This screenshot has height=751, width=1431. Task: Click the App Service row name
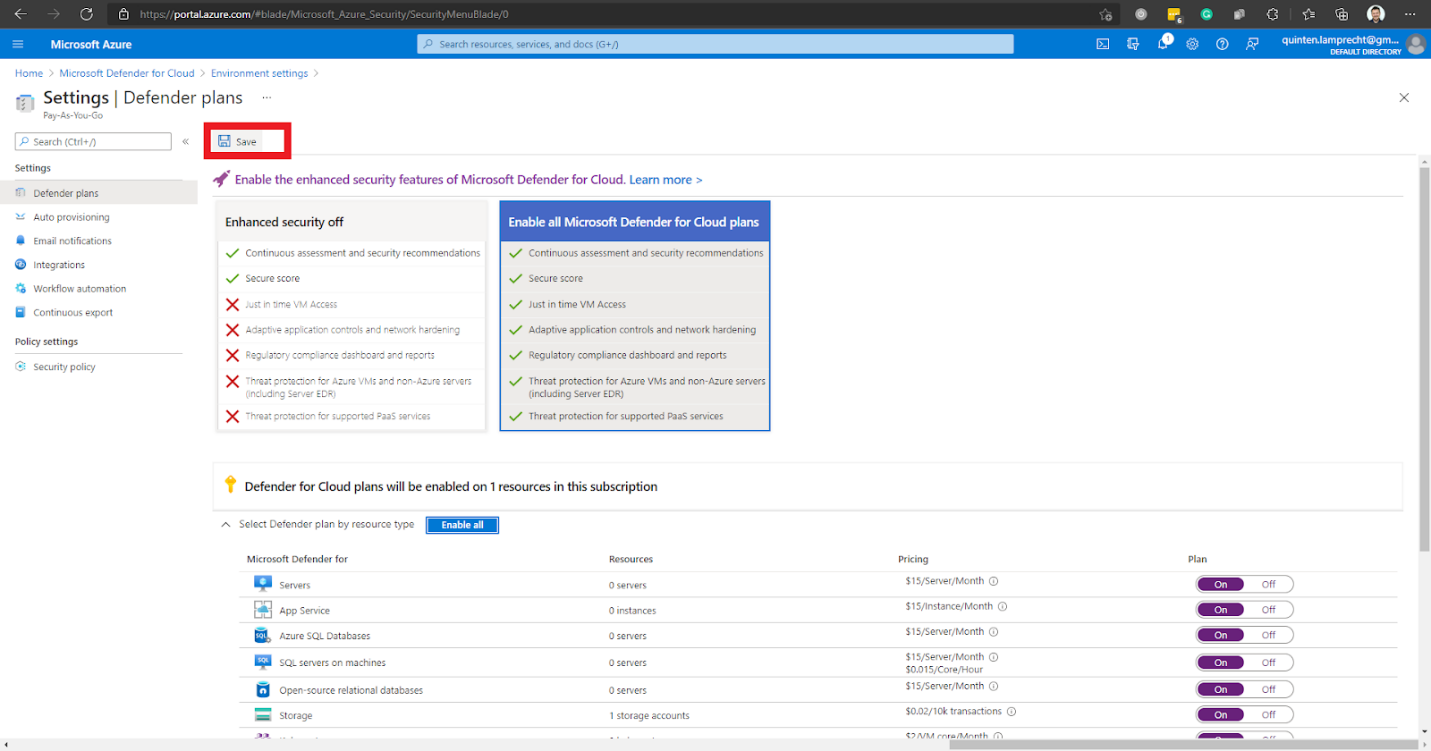click(x=304, y=610)
